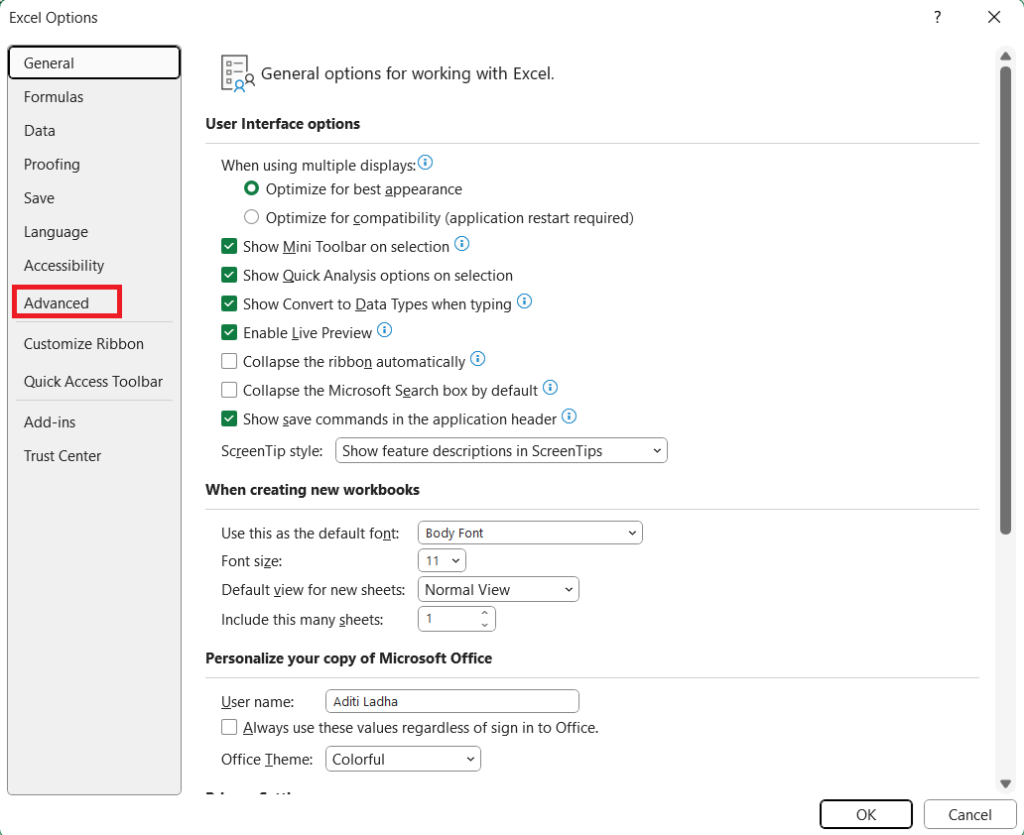Open the dialog Help question mark
The width and height of the screenshot is (1024, 835).
[937, 17]
